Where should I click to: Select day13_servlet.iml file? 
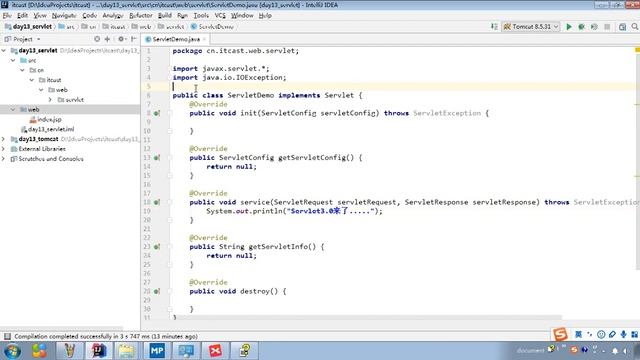(47, 129)
